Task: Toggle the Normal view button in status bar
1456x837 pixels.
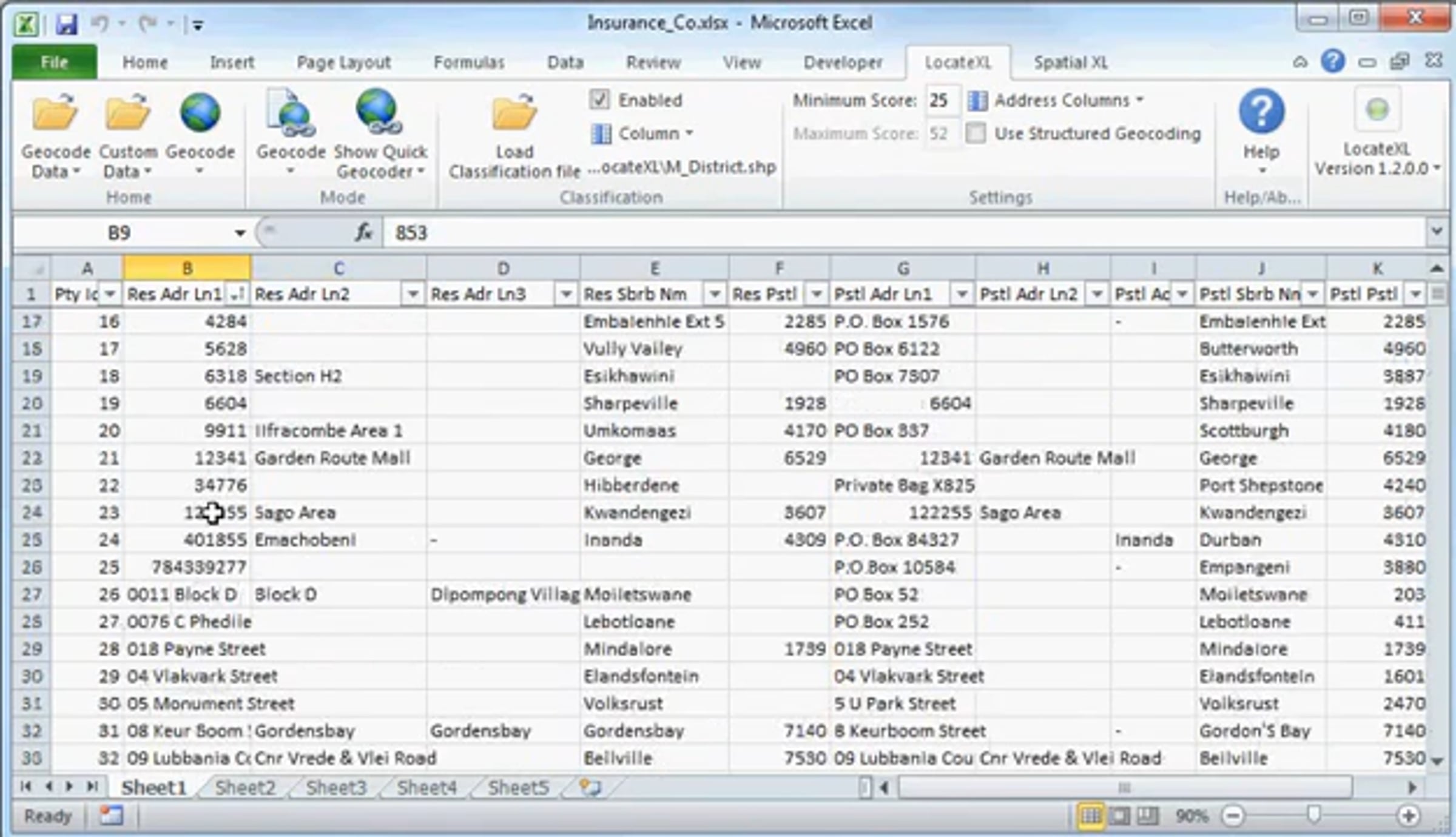Action: click(x=1091, y=816)
